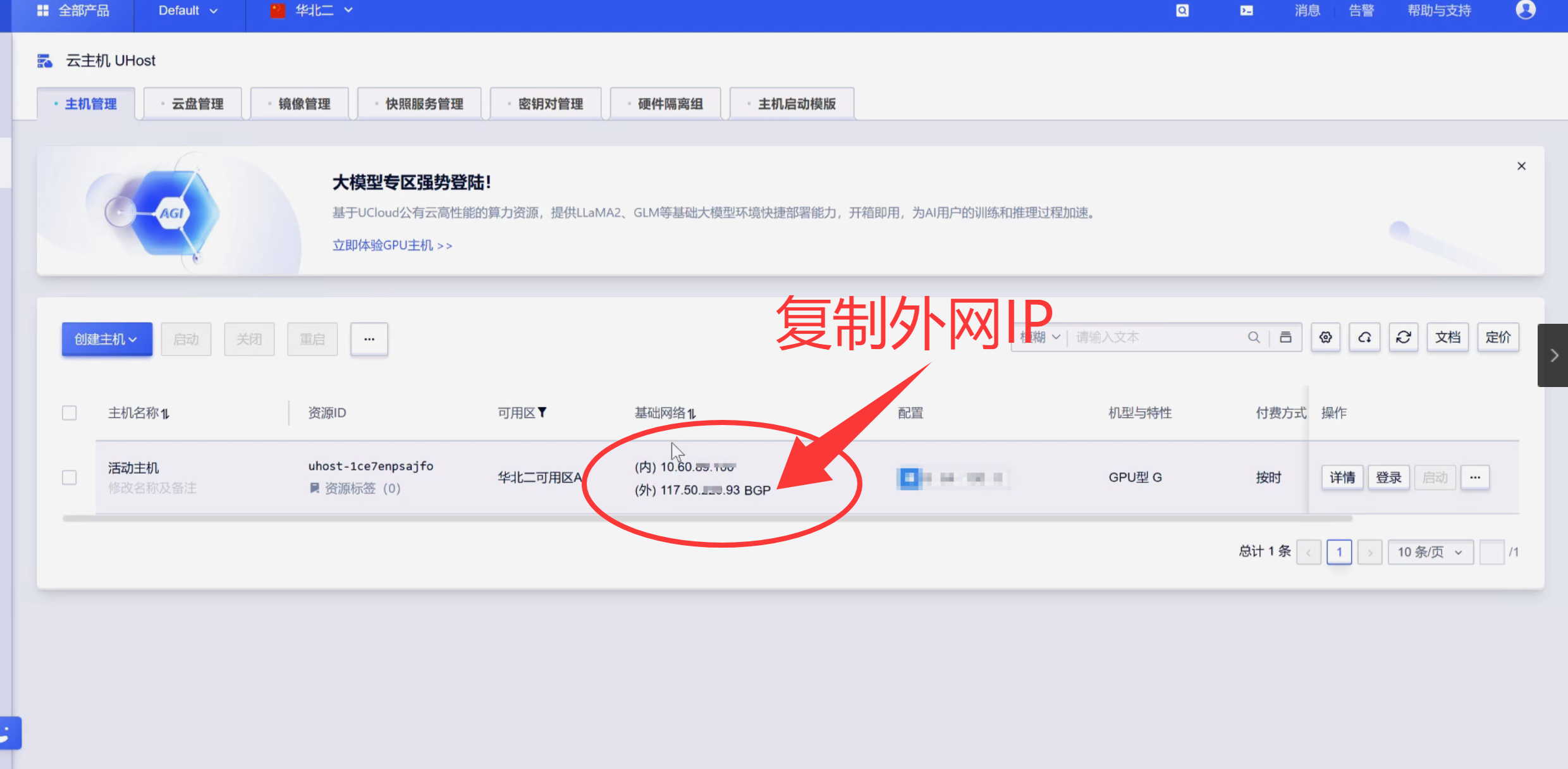Viewport: 1568px width, 769px height.
Task: Switch to 云盘管理 tab
Action: pyautogui.click(x=193, y=104)
